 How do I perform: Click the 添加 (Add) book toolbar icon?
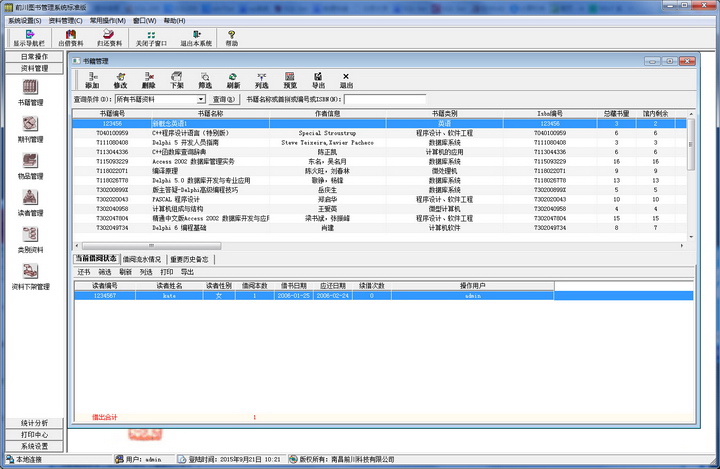(x=92, y=80)
